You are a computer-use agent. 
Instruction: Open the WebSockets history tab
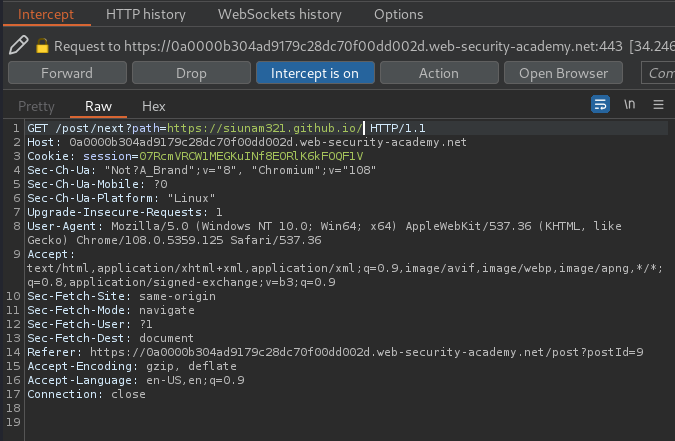[x=280, y=14]
